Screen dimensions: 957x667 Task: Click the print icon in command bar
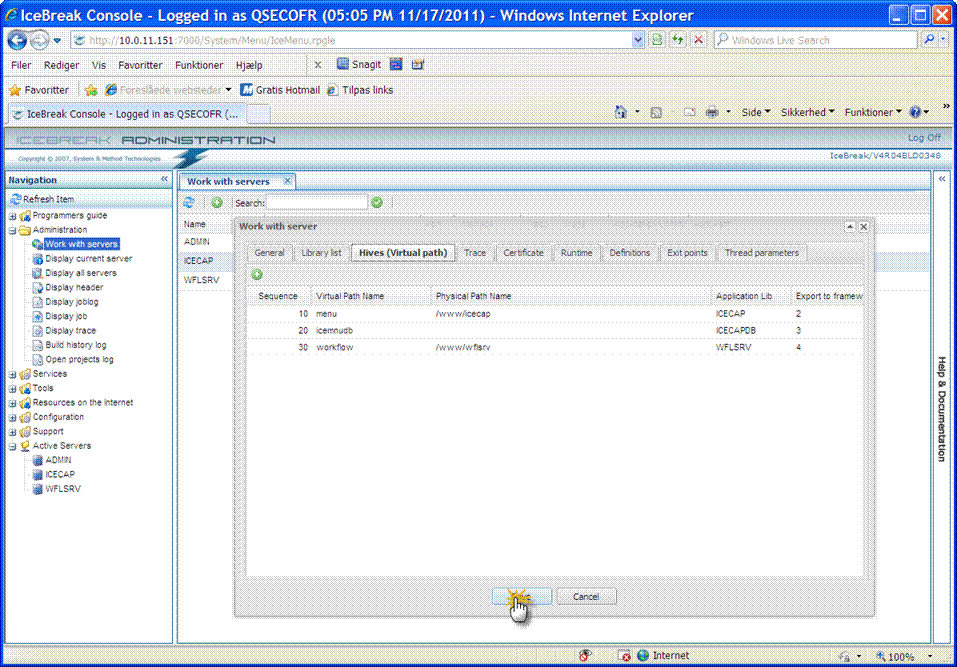point(712,112)
